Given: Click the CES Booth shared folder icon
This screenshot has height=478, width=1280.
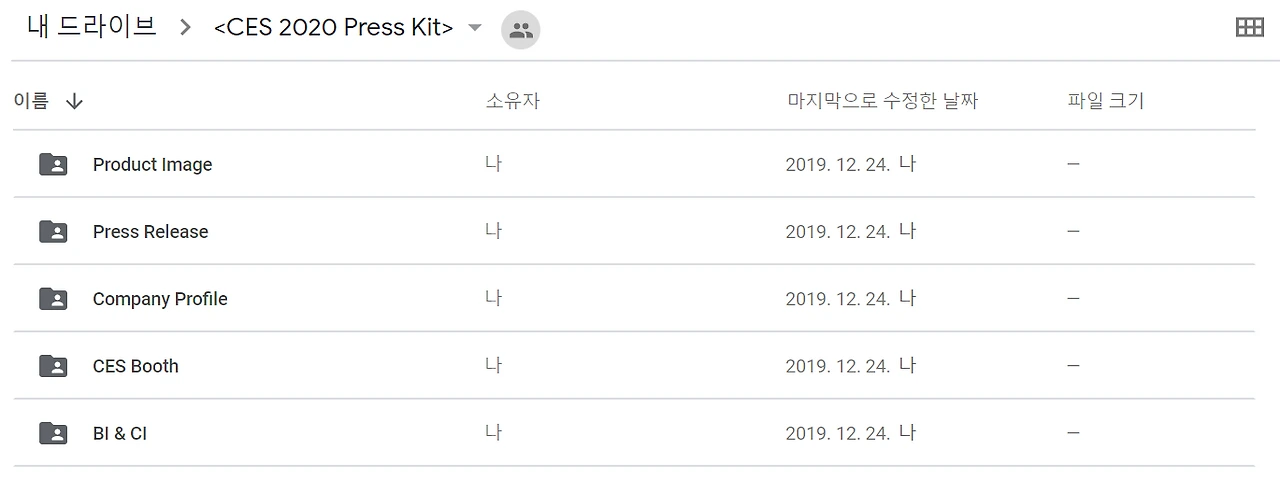Looking at the screenshot, I should tap(53, 365).
